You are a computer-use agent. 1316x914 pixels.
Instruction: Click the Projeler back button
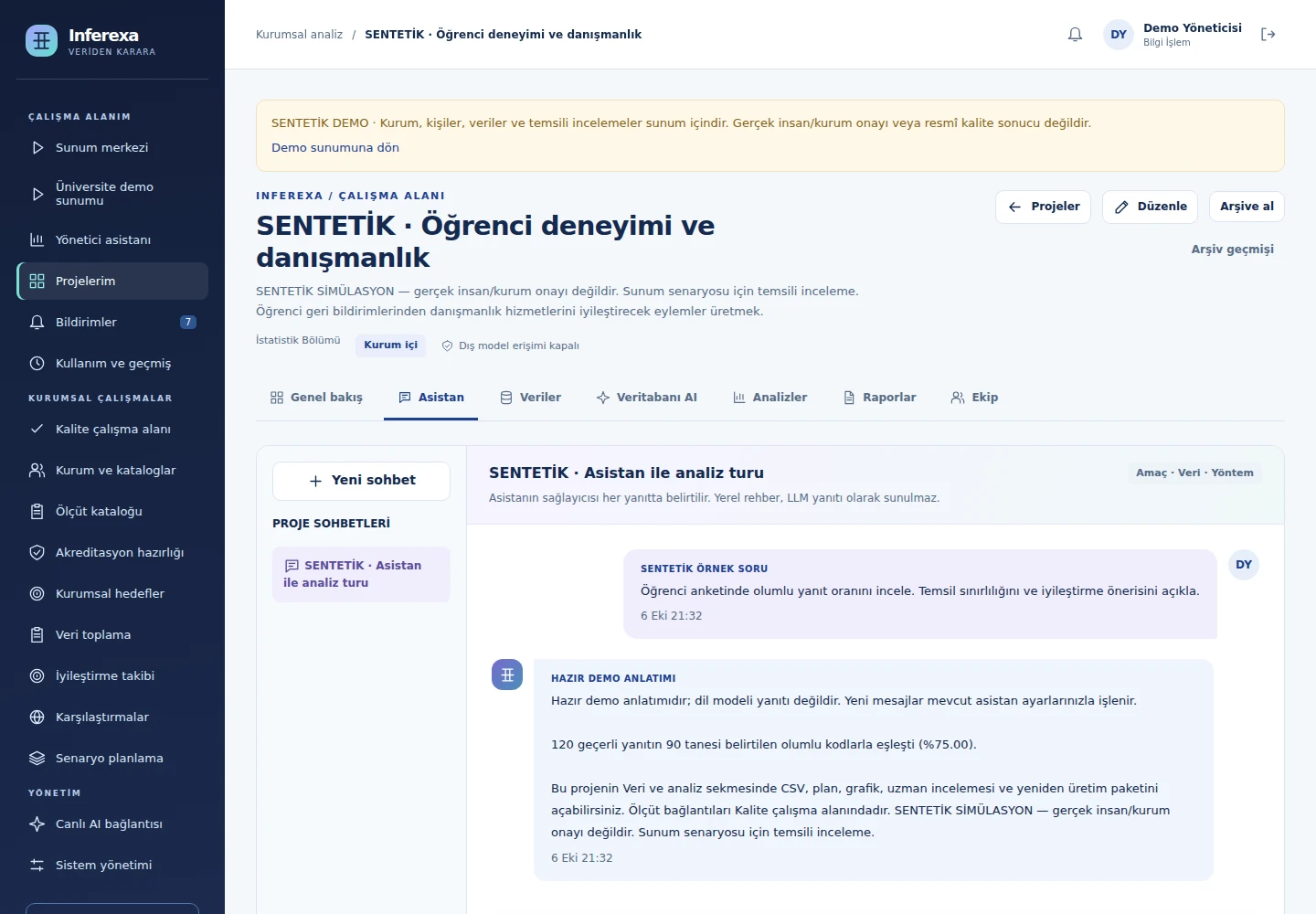(x=1043, y=207)
